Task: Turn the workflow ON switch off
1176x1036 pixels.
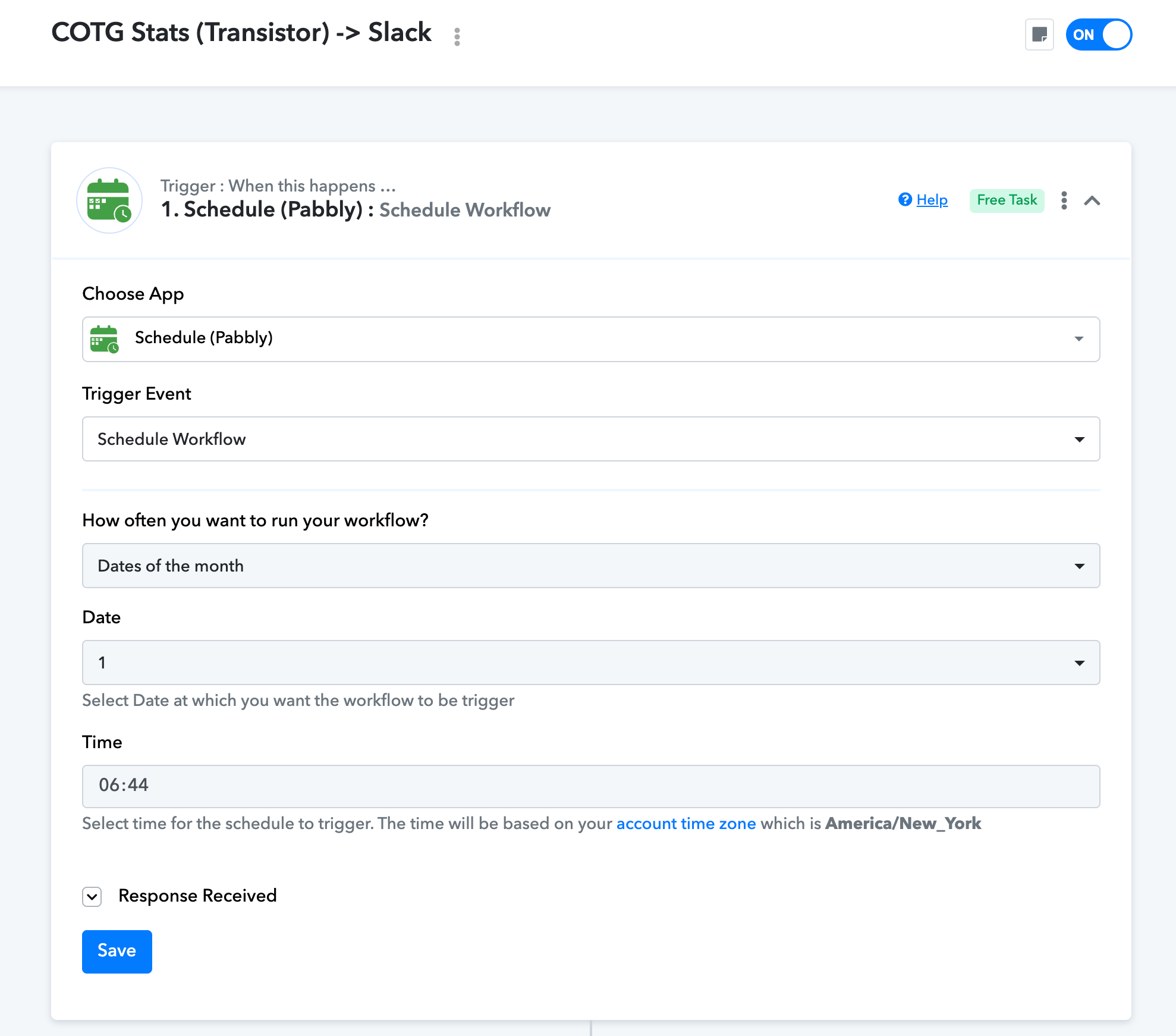Action: (1099, 34)
